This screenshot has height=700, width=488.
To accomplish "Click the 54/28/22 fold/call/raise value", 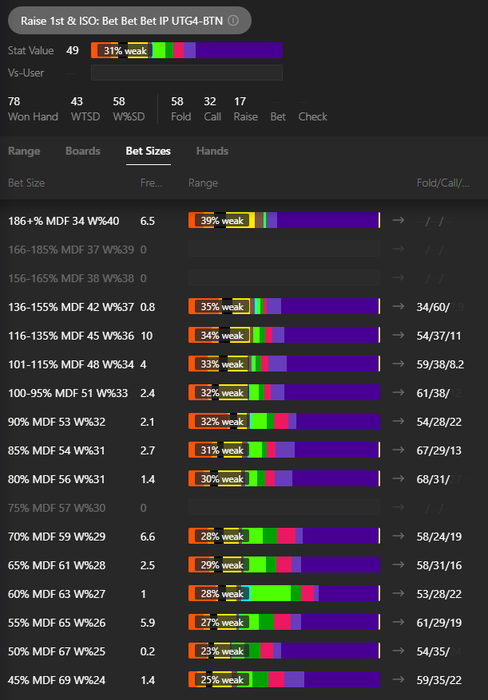I will click(439, 422).
